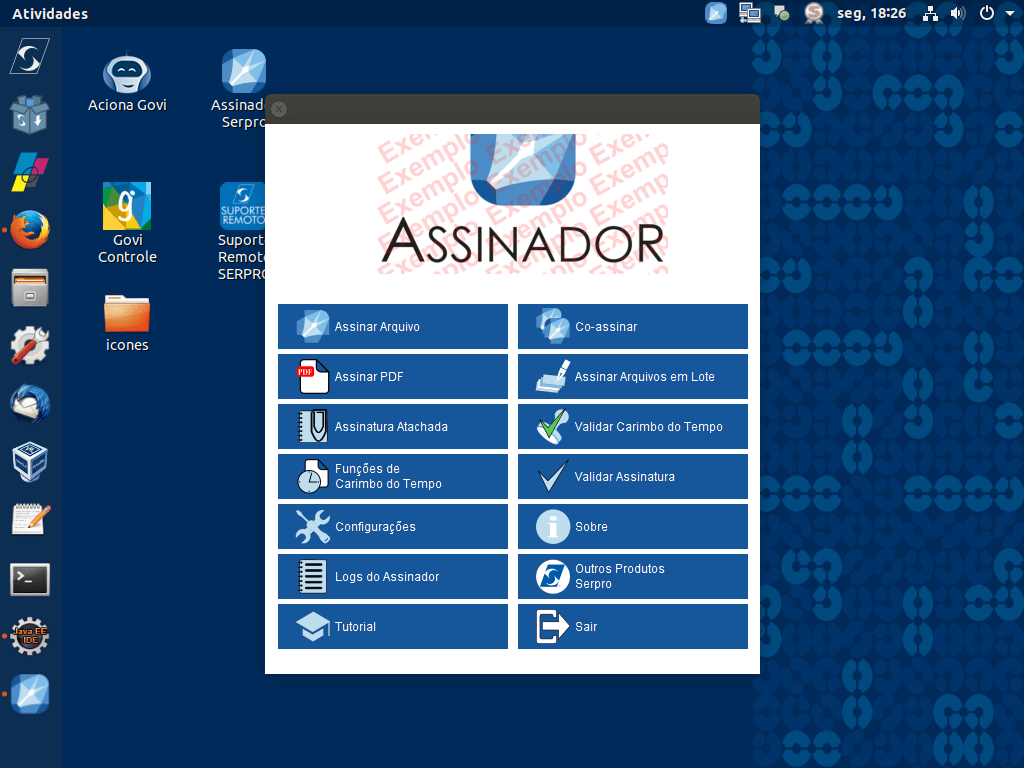Open the volume control in the system tray
This screenshot has height=768, width=1024.
956,13
